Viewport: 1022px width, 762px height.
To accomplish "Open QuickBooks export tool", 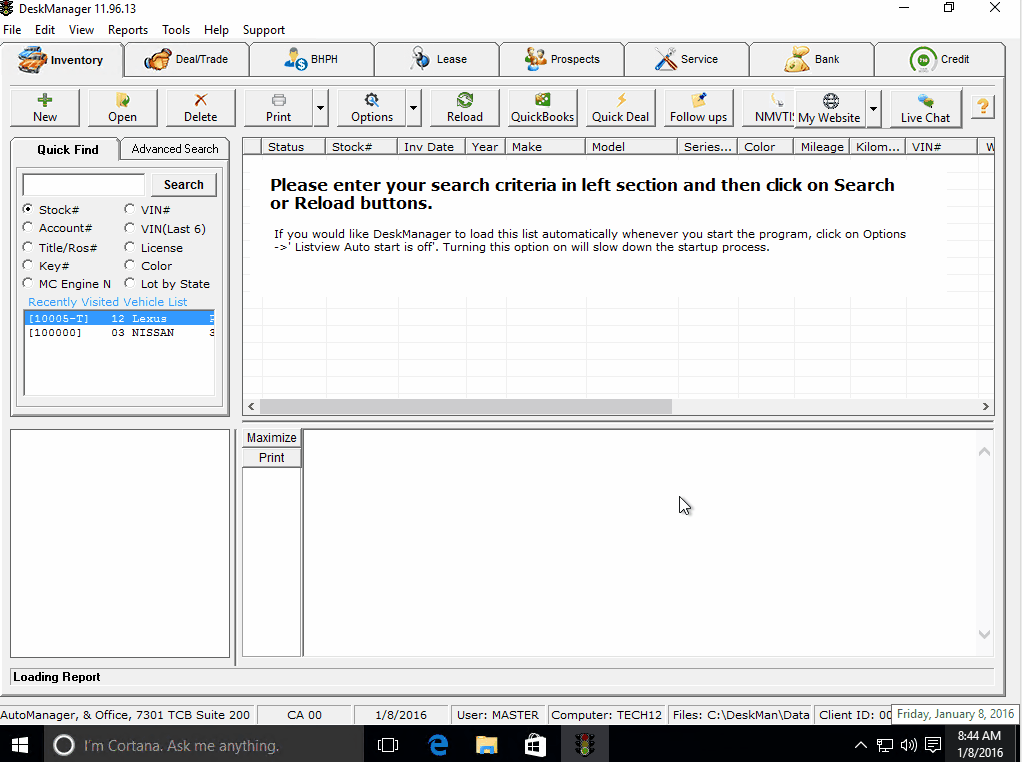I will [x=542, y=108].
